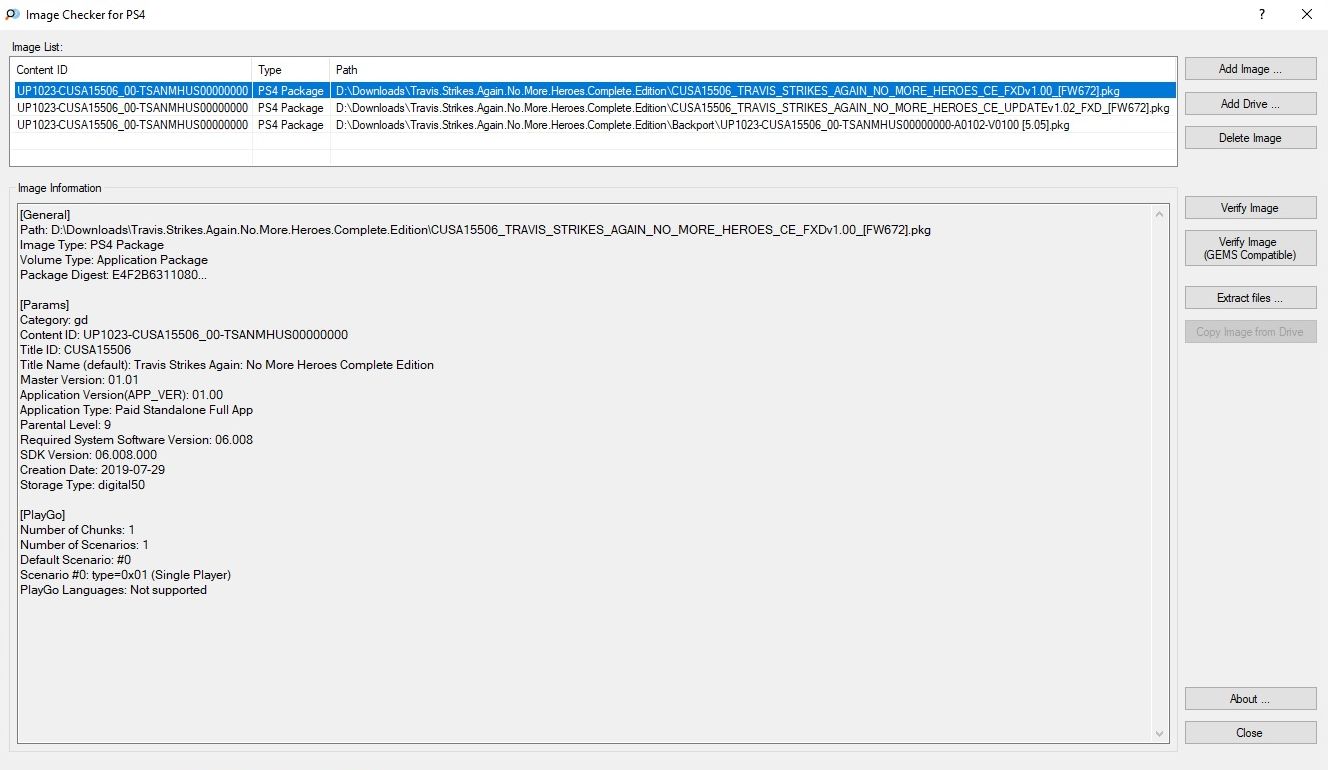Click the Application Version(APP_VER) line
This screenshot has height=770, width=1328.
coord(121,395)
